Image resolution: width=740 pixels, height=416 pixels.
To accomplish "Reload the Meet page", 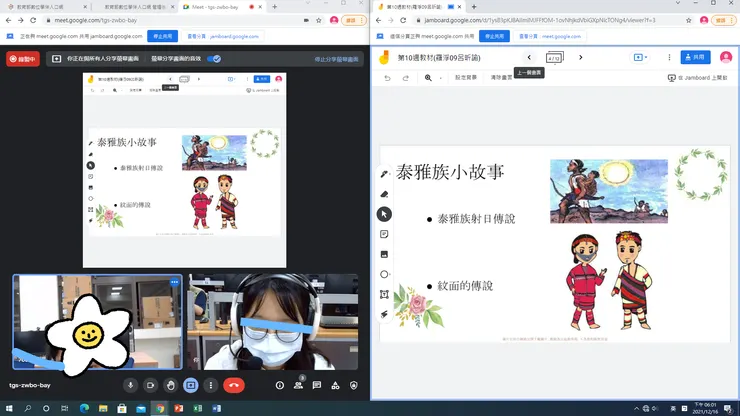I will pyautogui.click(x=33, y=20).
